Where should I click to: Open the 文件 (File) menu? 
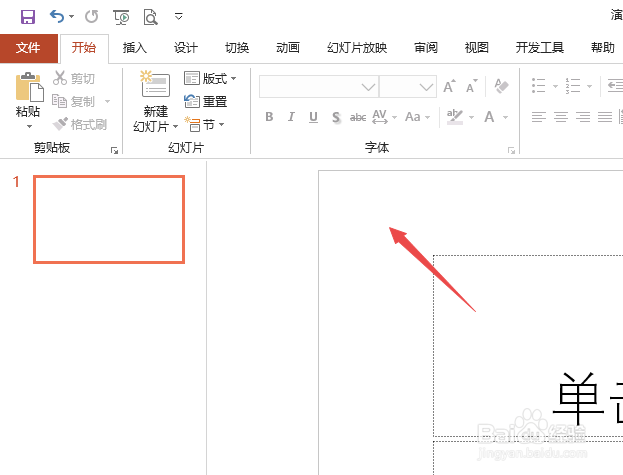tap(29, 48)
